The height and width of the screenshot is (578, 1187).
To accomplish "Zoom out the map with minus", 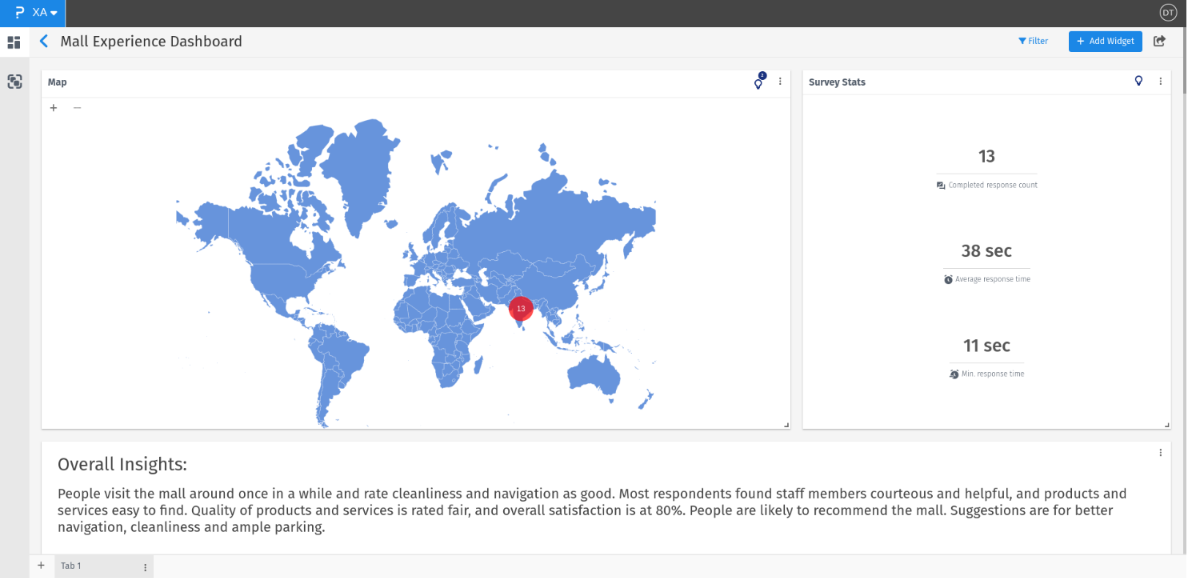I will (76, 107).
